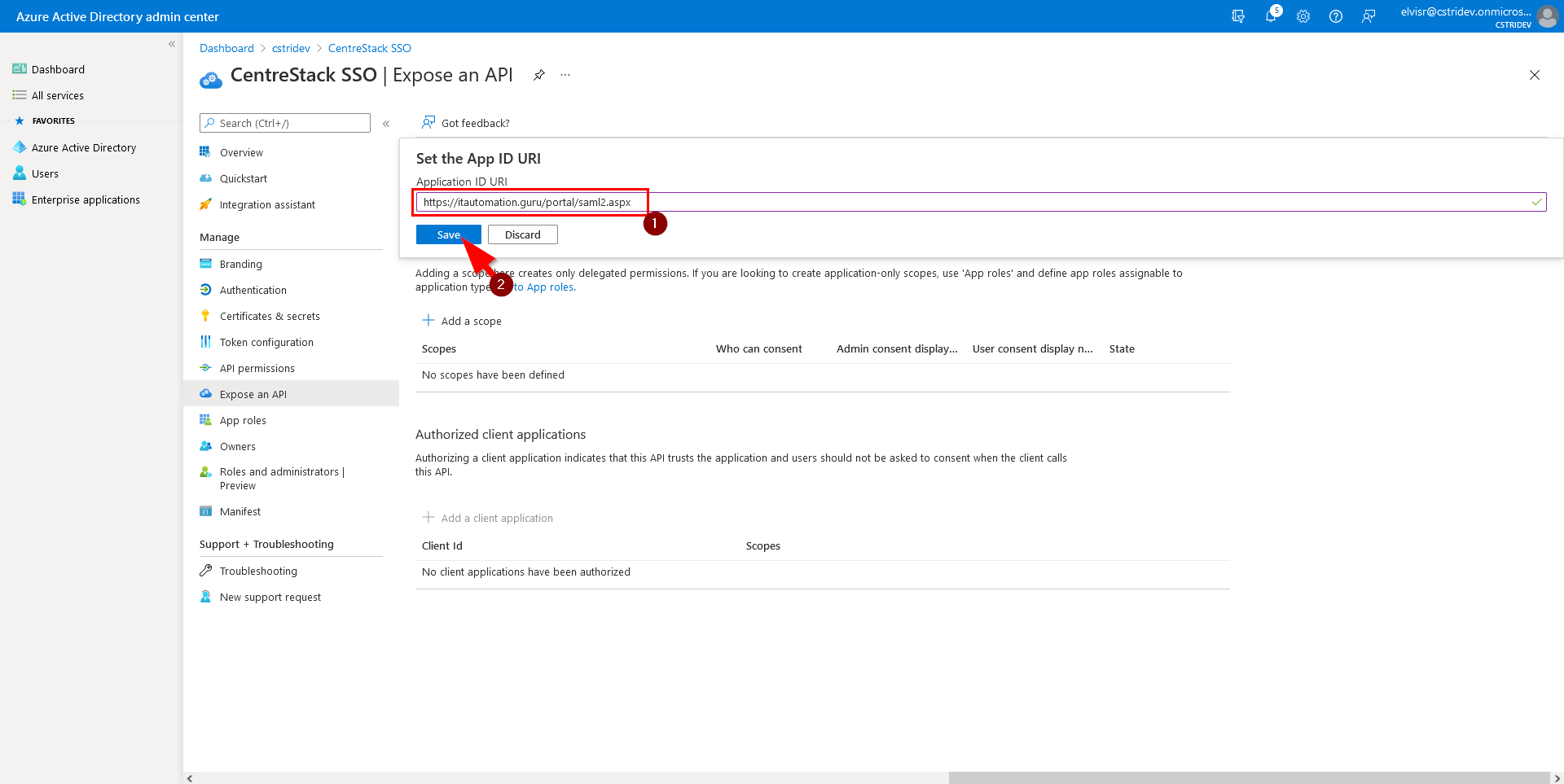Open Dashboard in left navigation

click(x=58, y=69)
